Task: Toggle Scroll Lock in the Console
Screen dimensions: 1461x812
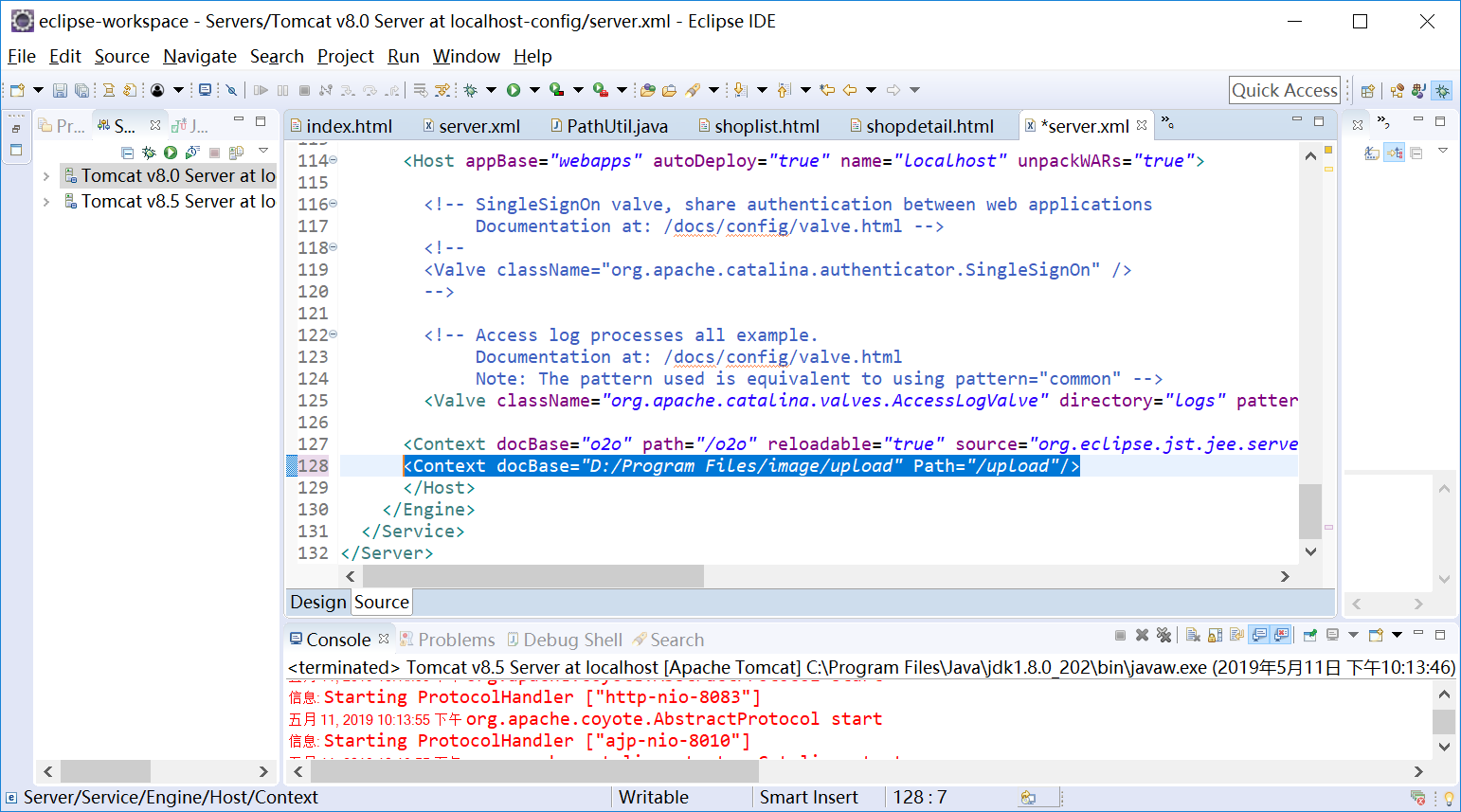Action: tap(1216, 635)
